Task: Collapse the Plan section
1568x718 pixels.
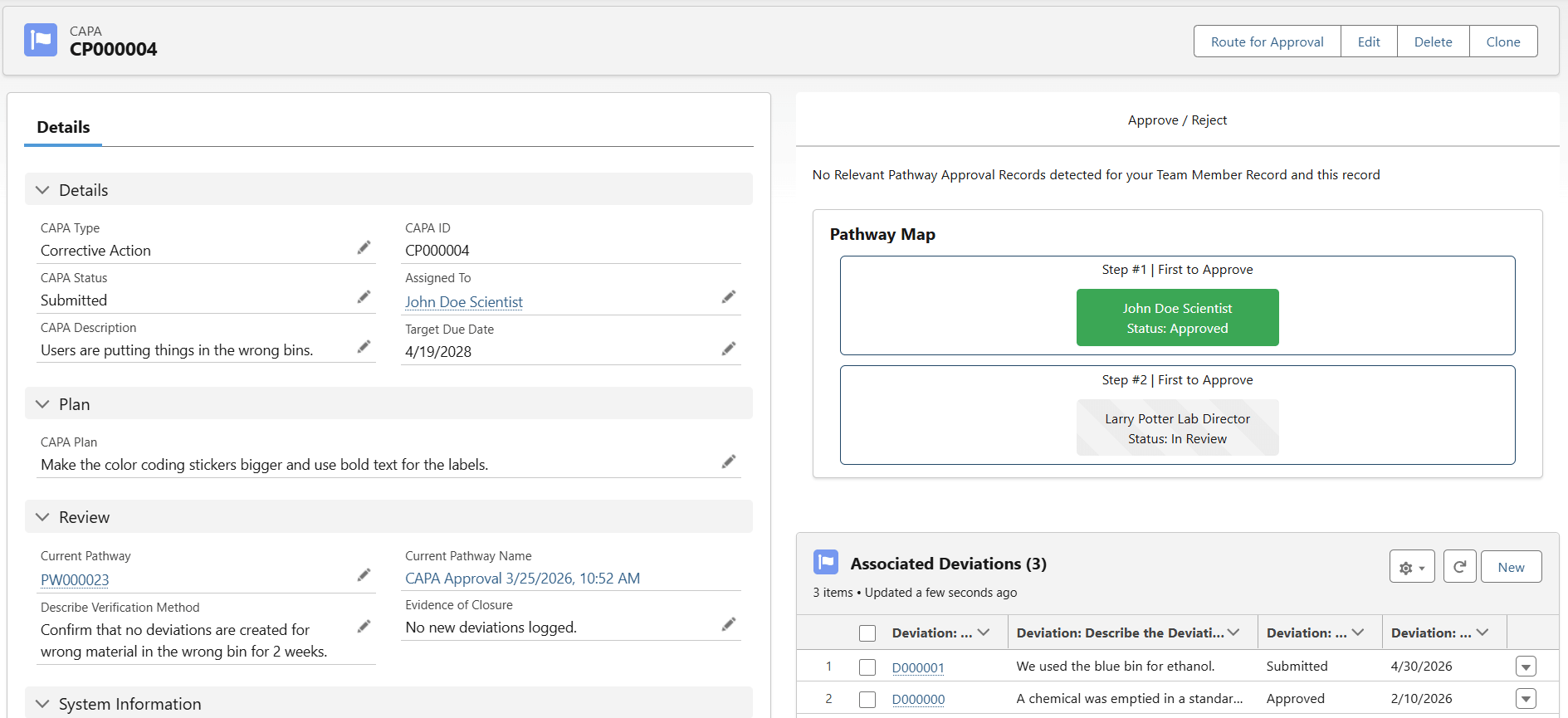Action: (x=42, y=404)
